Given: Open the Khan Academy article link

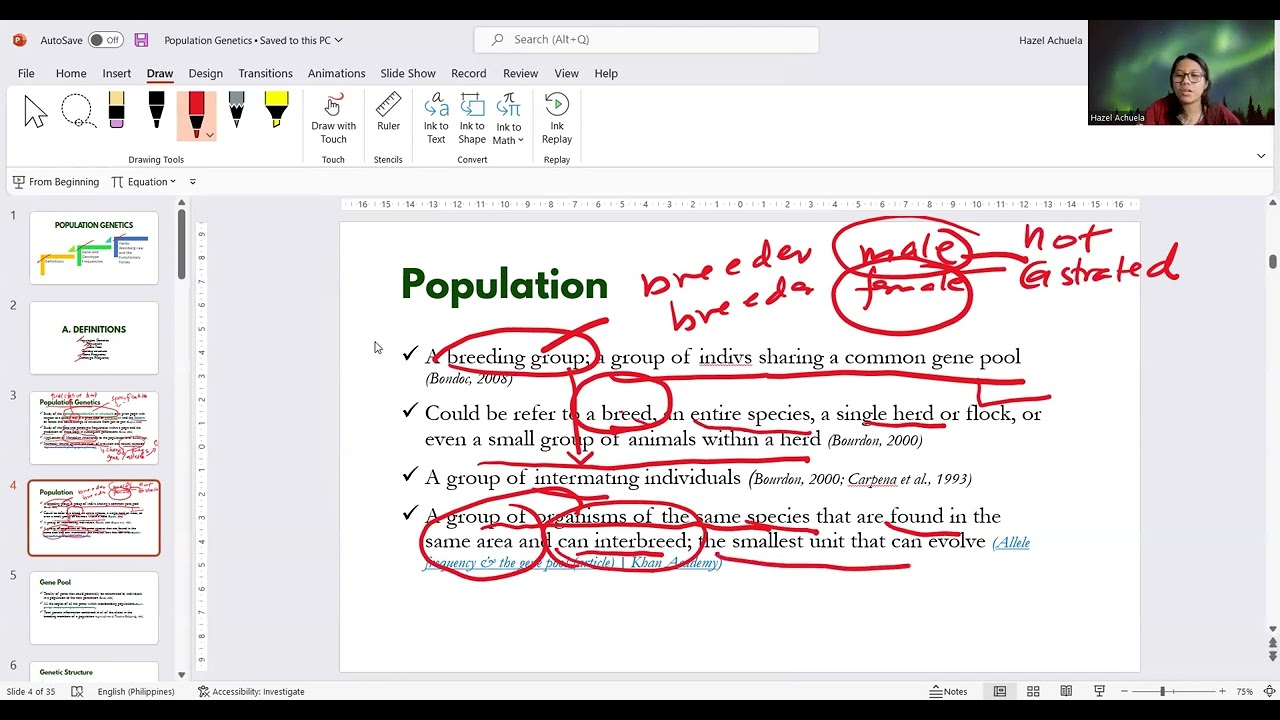Looking at the screenshot, I should pos(725,553).
